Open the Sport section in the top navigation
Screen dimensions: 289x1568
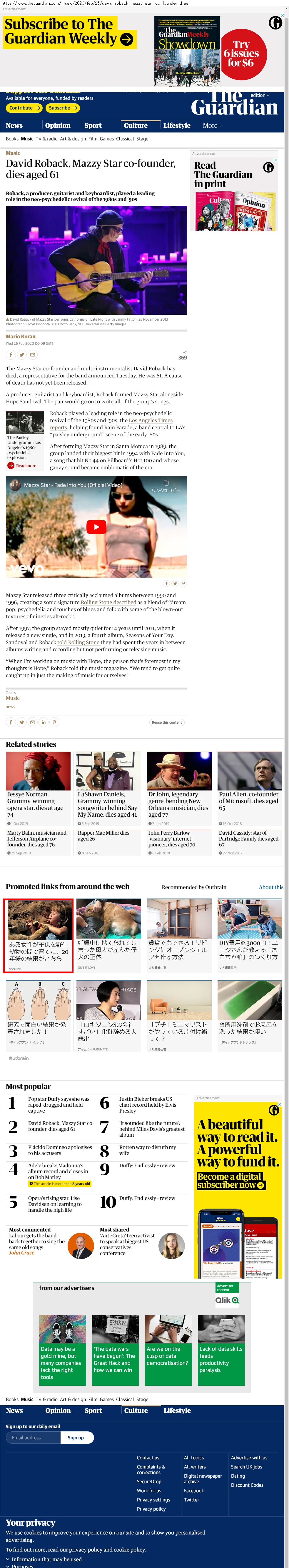point(93,125)
